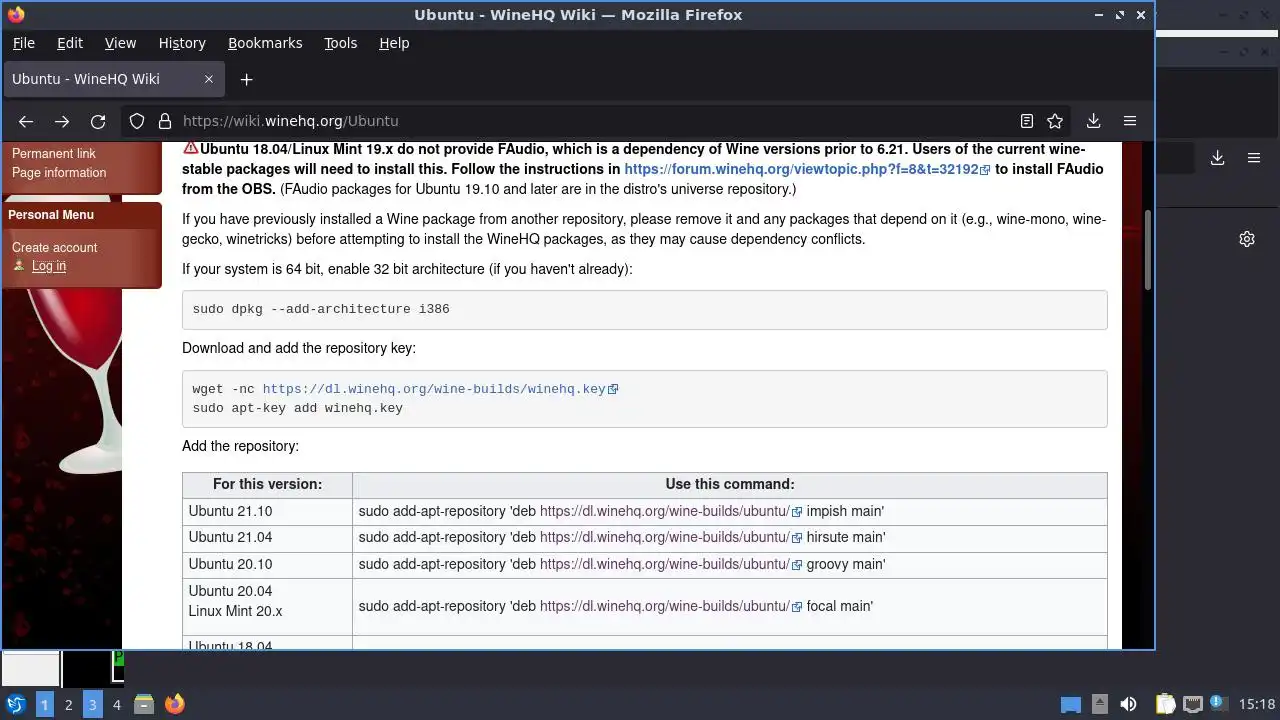This screenshot has width=1280, height=720.
Task: Open the winehq.key download link
Action: pos(440,389)
